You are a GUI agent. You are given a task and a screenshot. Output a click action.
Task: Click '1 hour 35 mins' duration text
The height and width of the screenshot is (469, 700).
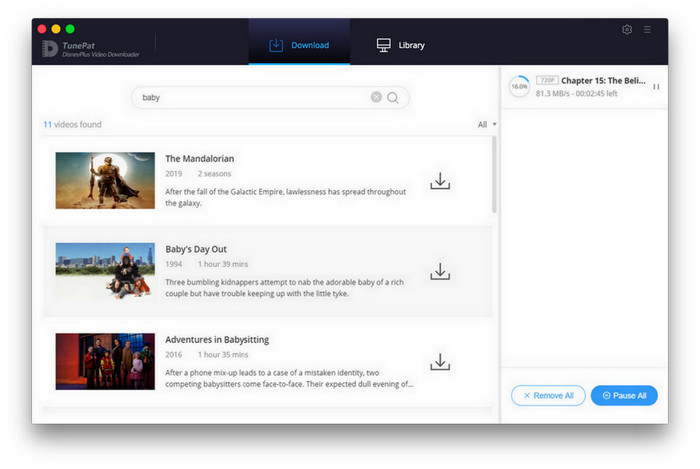point(223,355)
